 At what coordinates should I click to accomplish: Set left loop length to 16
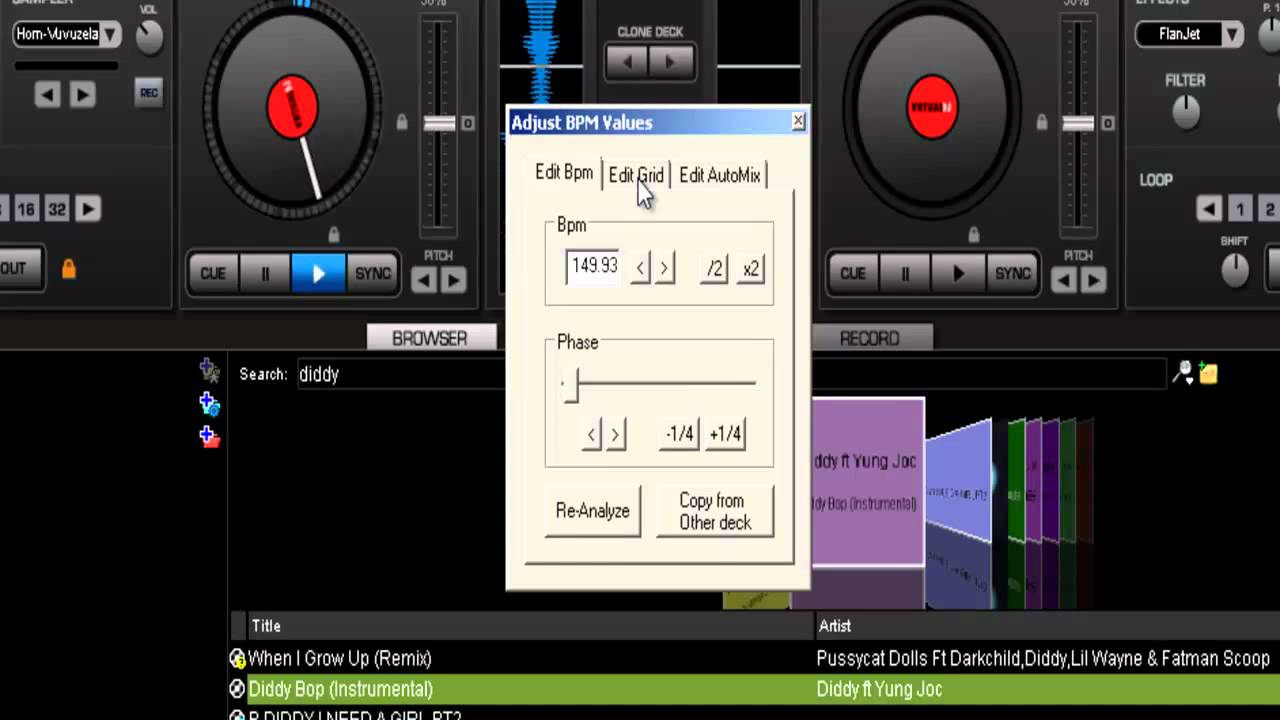coord(26,209)
